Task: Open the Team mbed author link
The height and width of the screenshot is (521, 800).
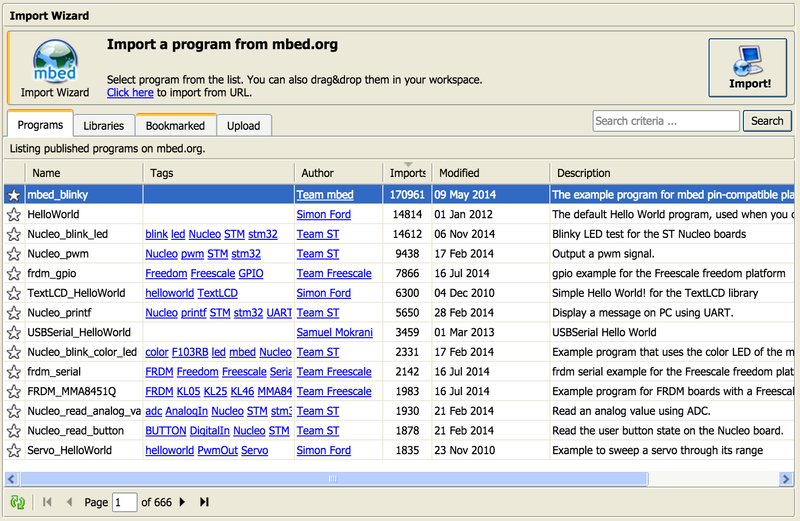Action: (x=325, y=195)
